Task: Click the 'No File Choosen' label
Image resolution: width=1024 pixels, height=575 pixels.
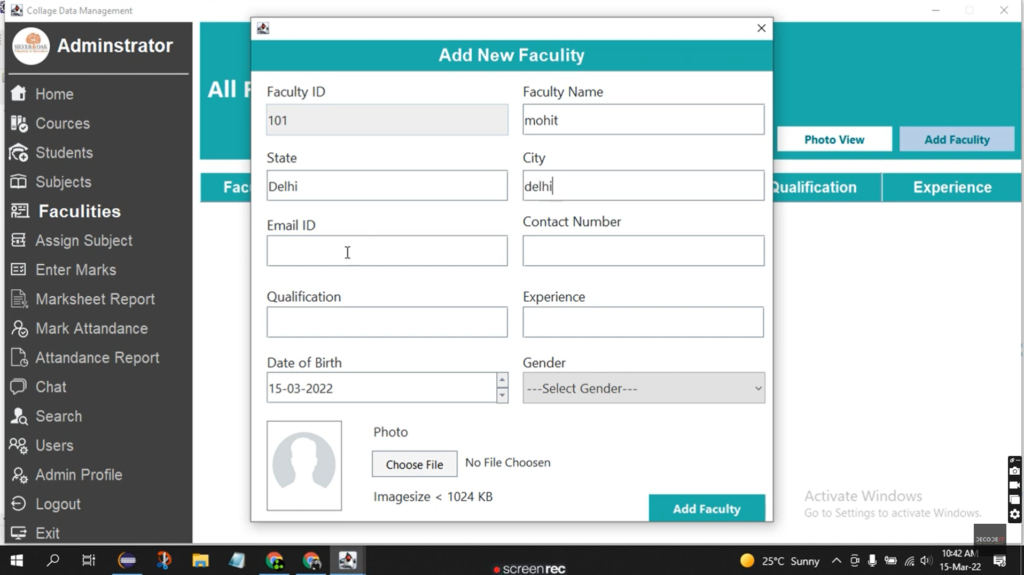Action: click(507, 463)
